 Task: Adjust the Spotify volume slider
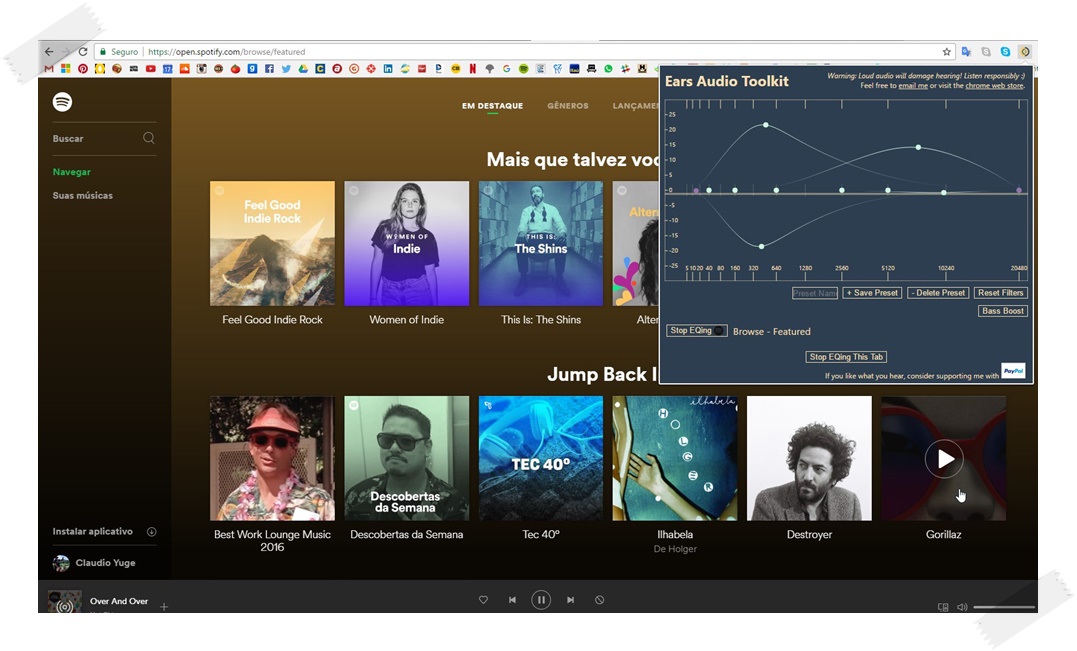point(1003,607)
